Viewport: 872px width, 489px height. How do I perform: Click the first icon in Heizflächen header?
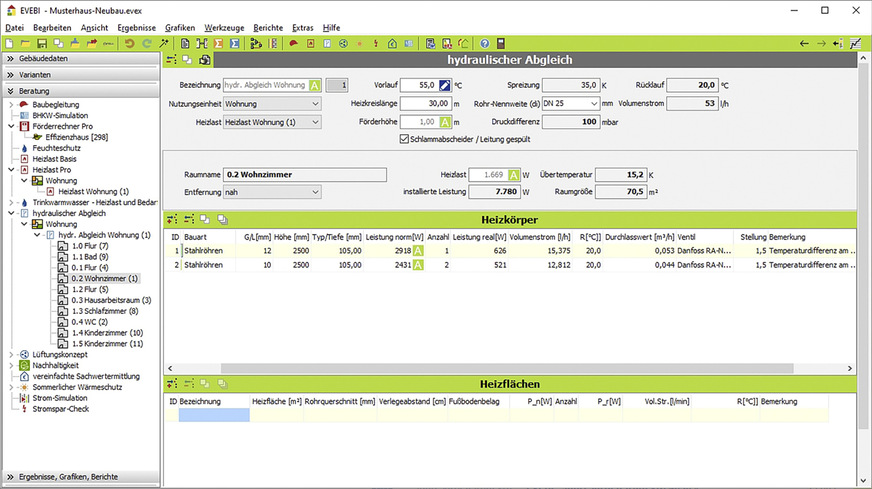(172, 384)
